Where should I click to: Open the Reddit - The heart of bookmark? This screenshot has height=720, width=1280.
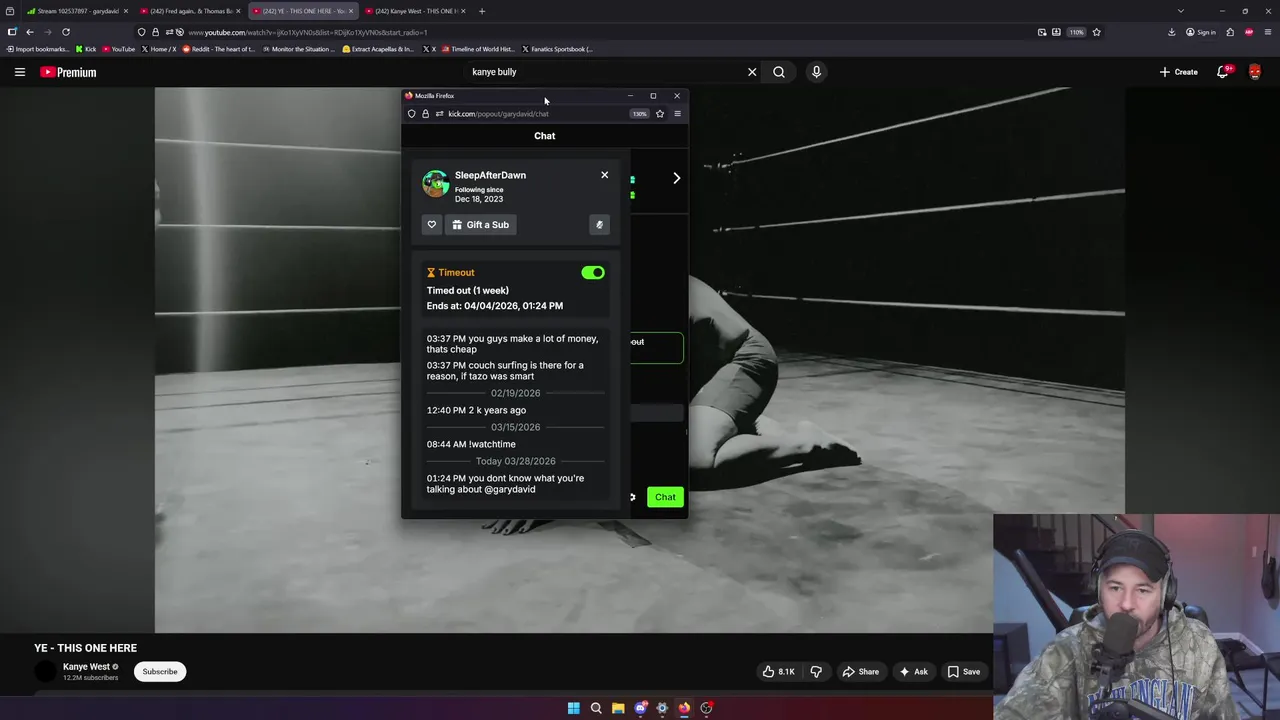point(219,49)
